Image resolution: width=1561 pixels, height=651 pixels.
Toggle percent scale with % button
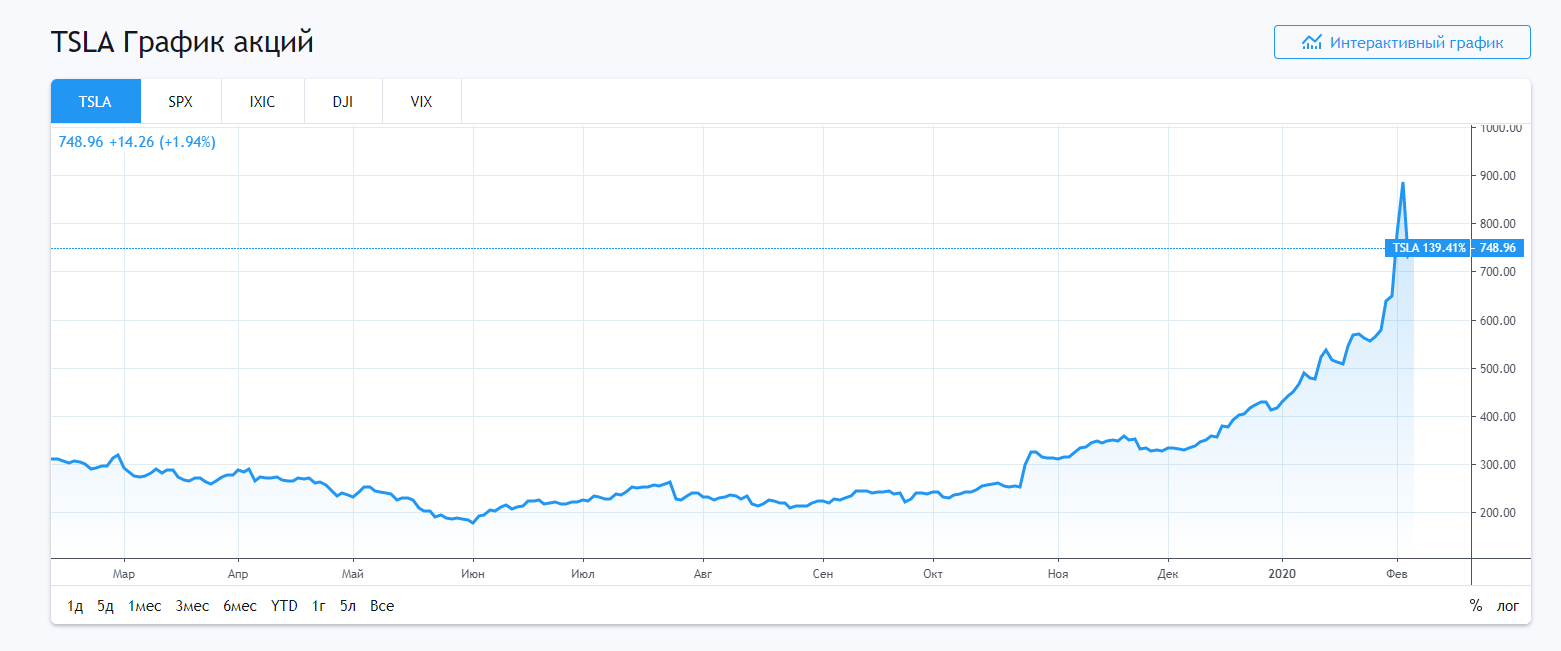click(1475, 606)
